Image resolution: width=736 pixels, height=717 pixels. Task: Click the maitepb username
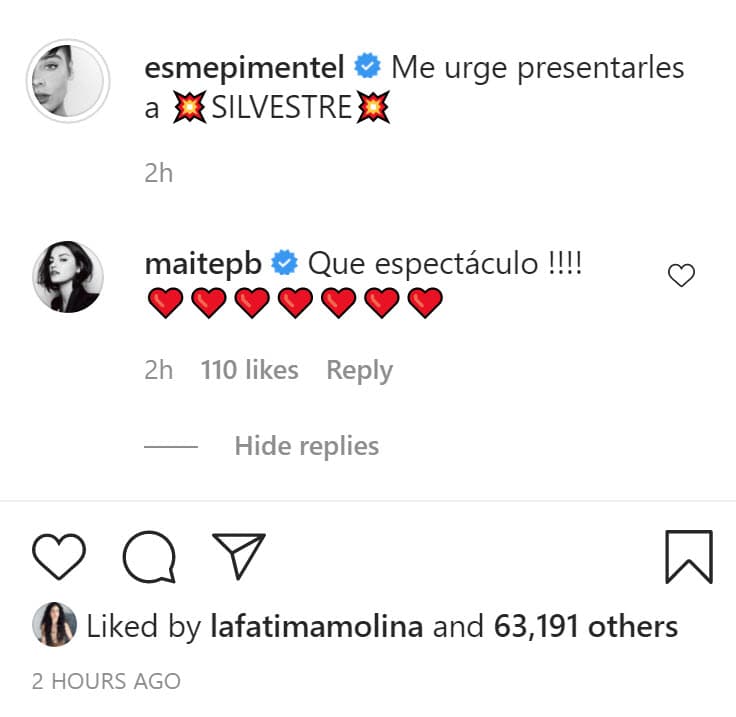(x=203, y=264)
